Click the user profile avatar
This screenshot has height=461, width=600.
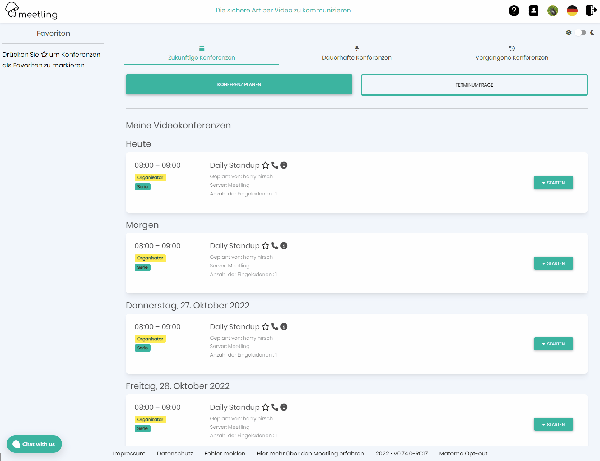pos(553,11)
